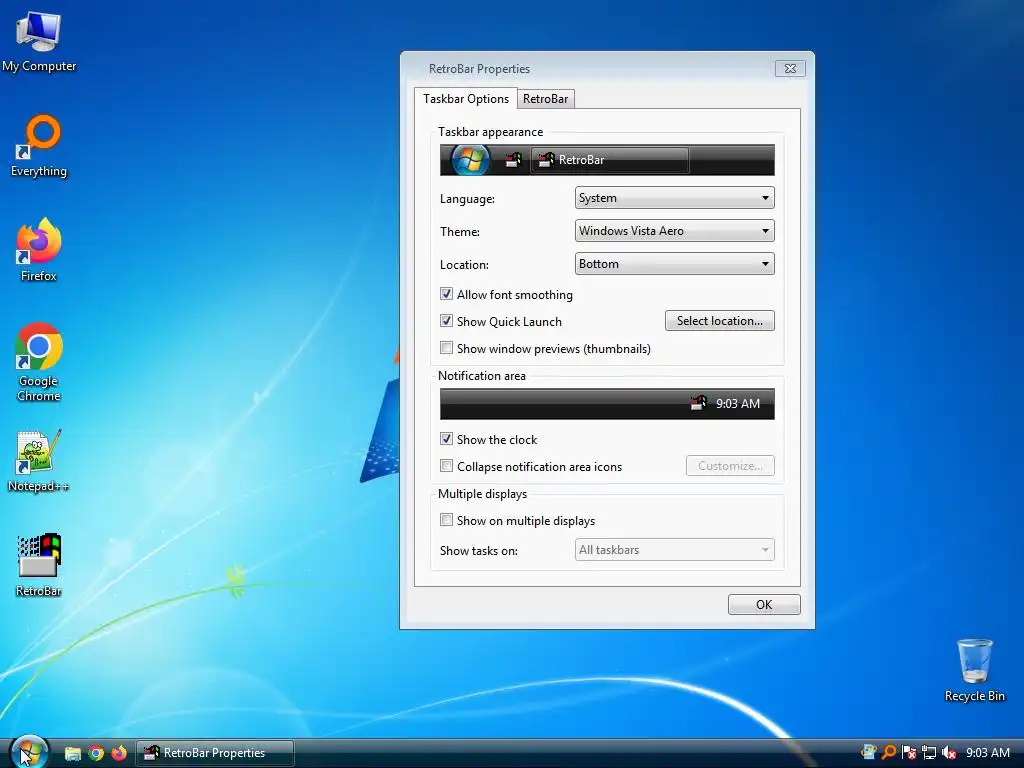Open the Start menu orb
Image resolution: width=1024 pixels, height=768 pixels.
pyautogui.click(x=29, y=752)
